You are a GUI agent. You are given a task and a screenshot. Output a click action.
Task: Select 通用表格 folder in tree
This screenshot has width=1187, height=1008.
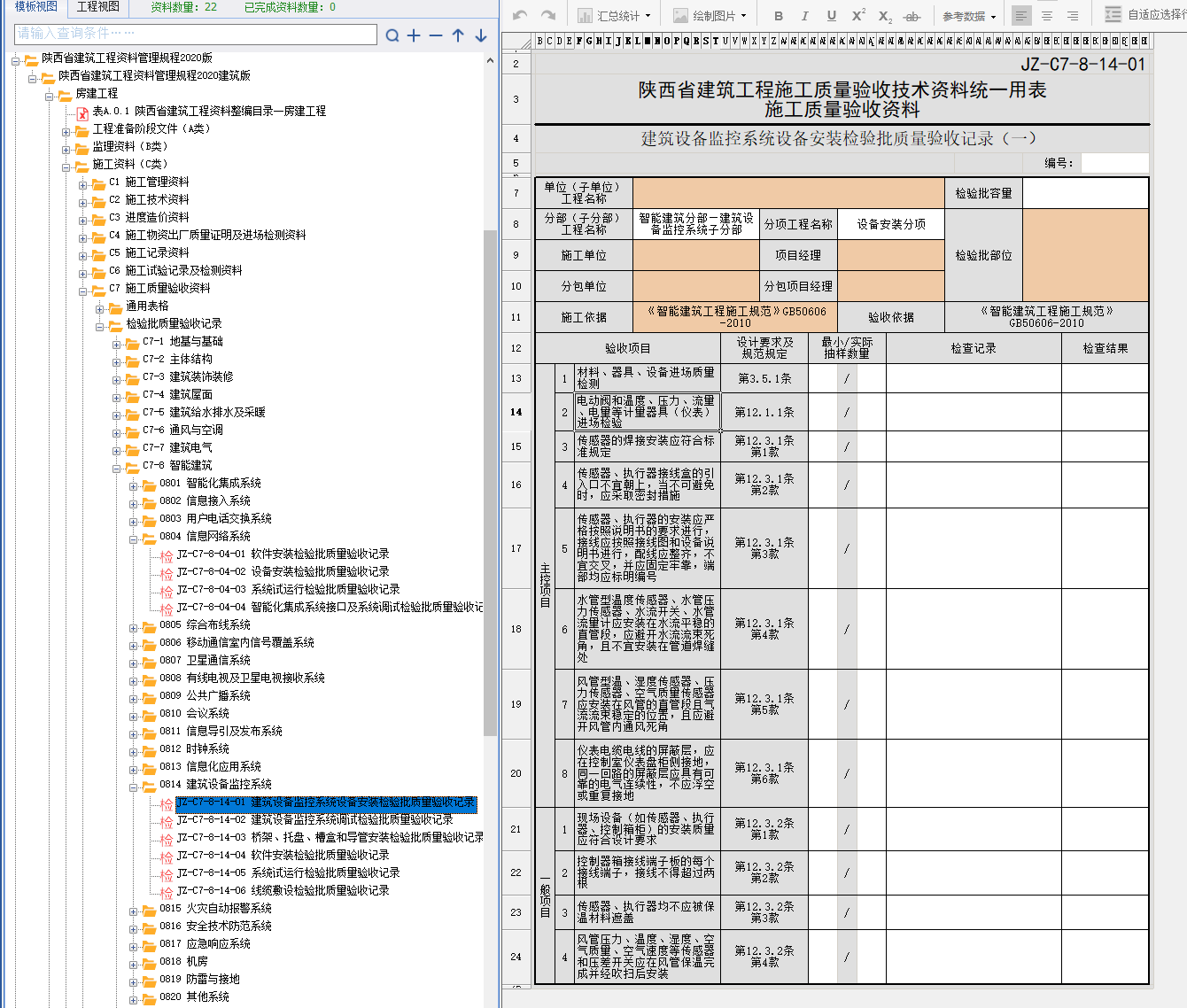tap(147, 306)
